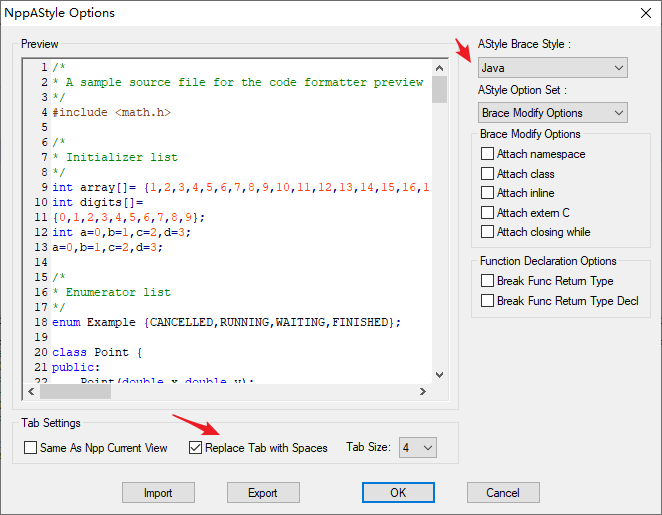Close the NppAStyle Options dialog
The width and height of the screenshot is (662, 515).
tap(646, 13)
